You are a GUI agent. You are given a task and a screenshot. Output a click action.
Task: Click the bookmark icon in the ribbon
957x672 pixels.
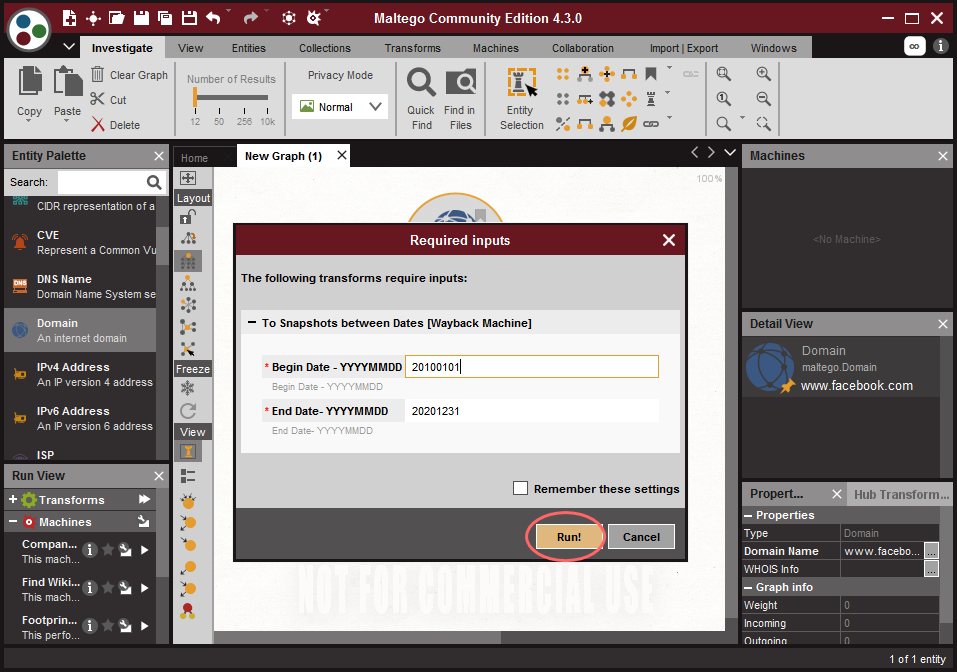coord(651,74)
